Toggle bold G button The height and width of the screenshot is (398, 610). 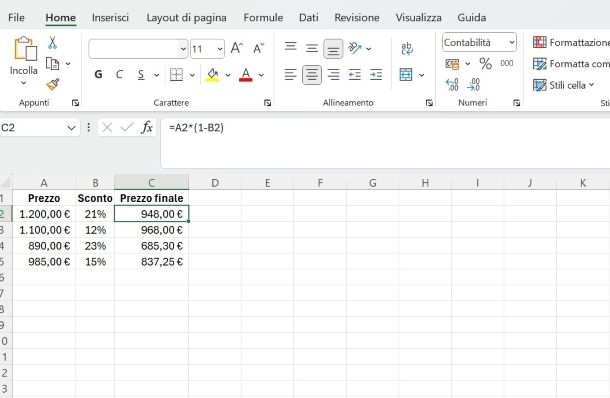(98, 74)
